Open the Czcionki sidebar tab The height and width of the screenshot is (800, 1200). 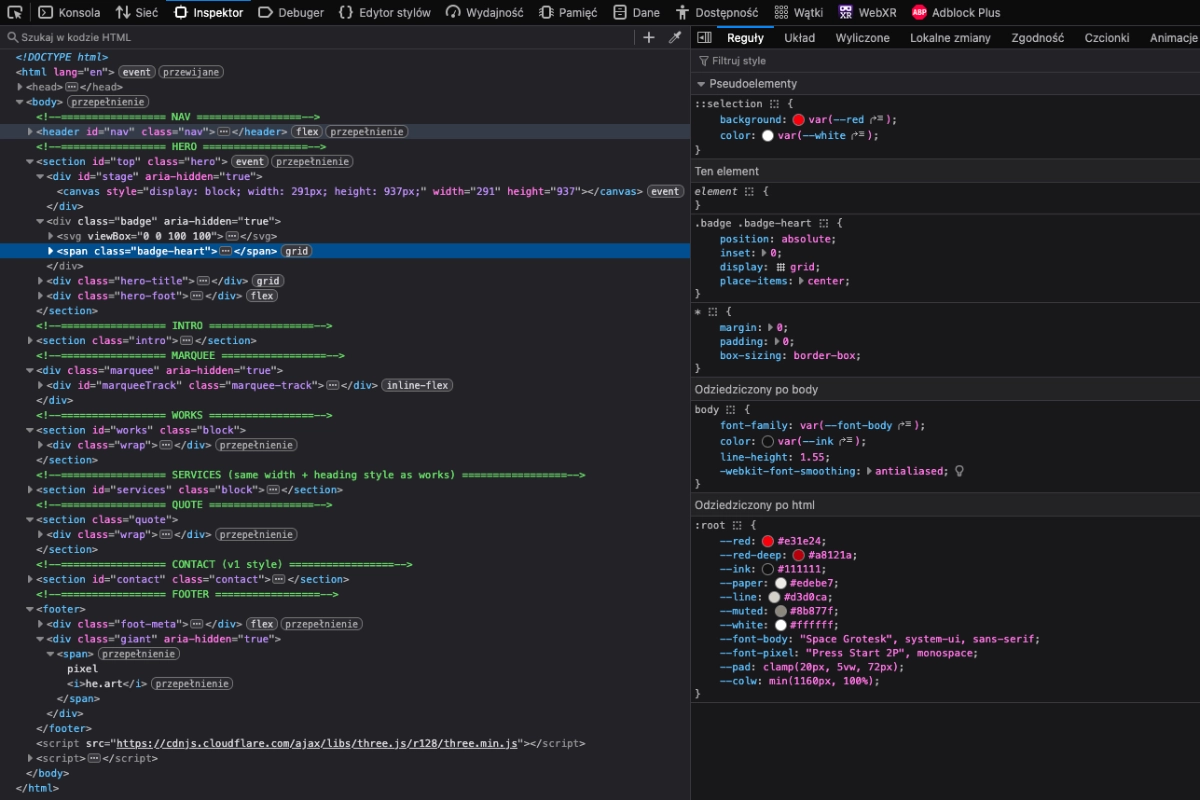click(1107, 37)
